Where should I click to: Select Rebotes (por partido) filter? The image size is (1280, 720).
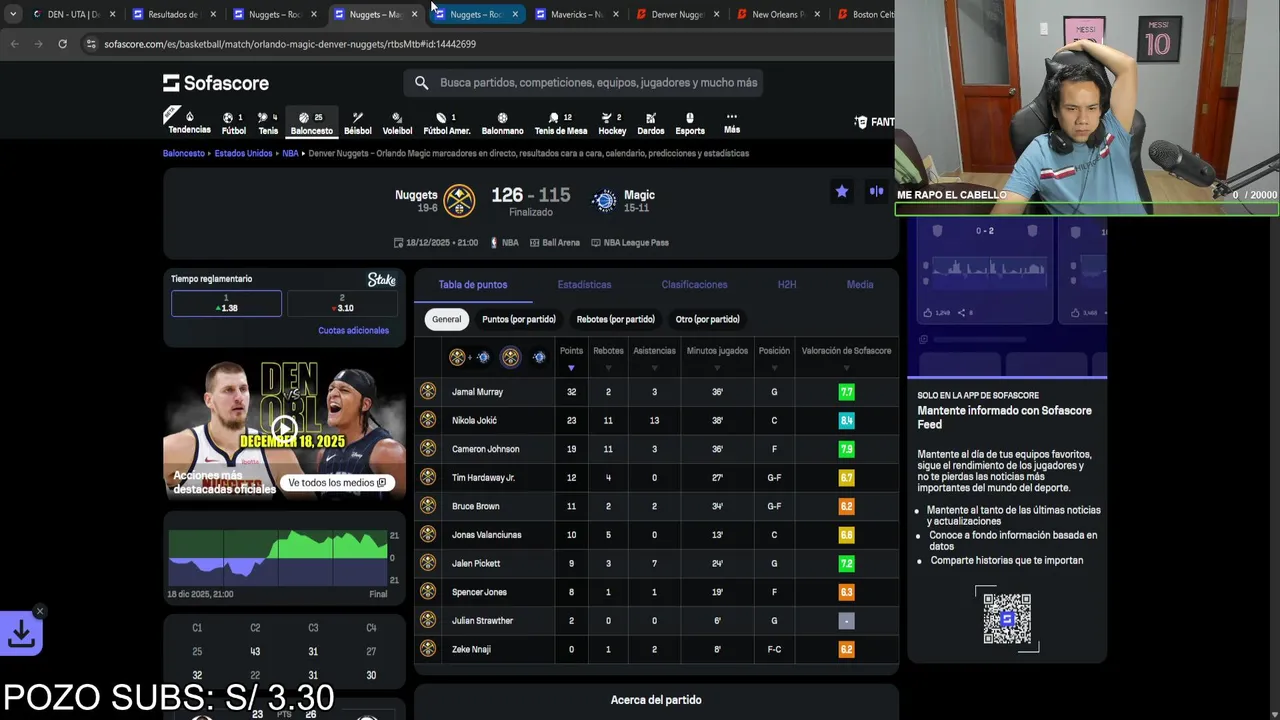[615, 319]
